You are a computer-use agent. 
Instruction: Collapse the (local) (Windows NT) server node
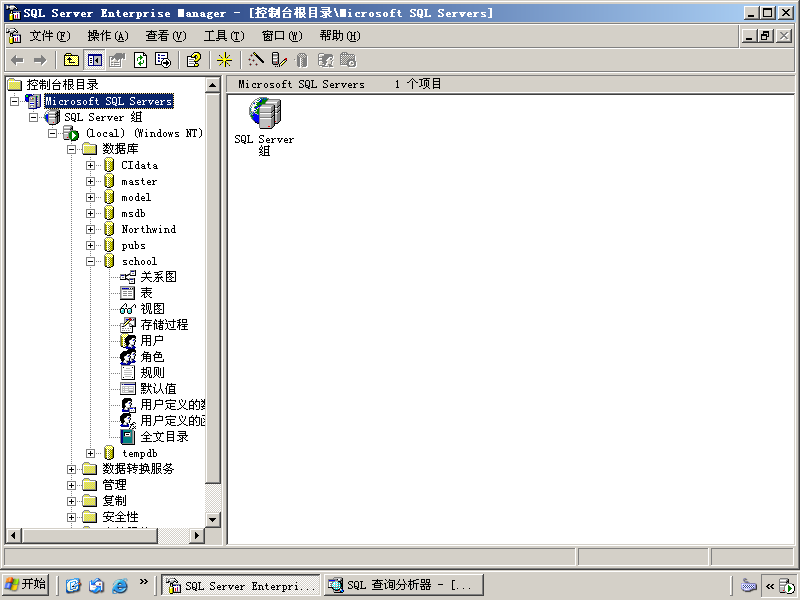tap(53, 133)
